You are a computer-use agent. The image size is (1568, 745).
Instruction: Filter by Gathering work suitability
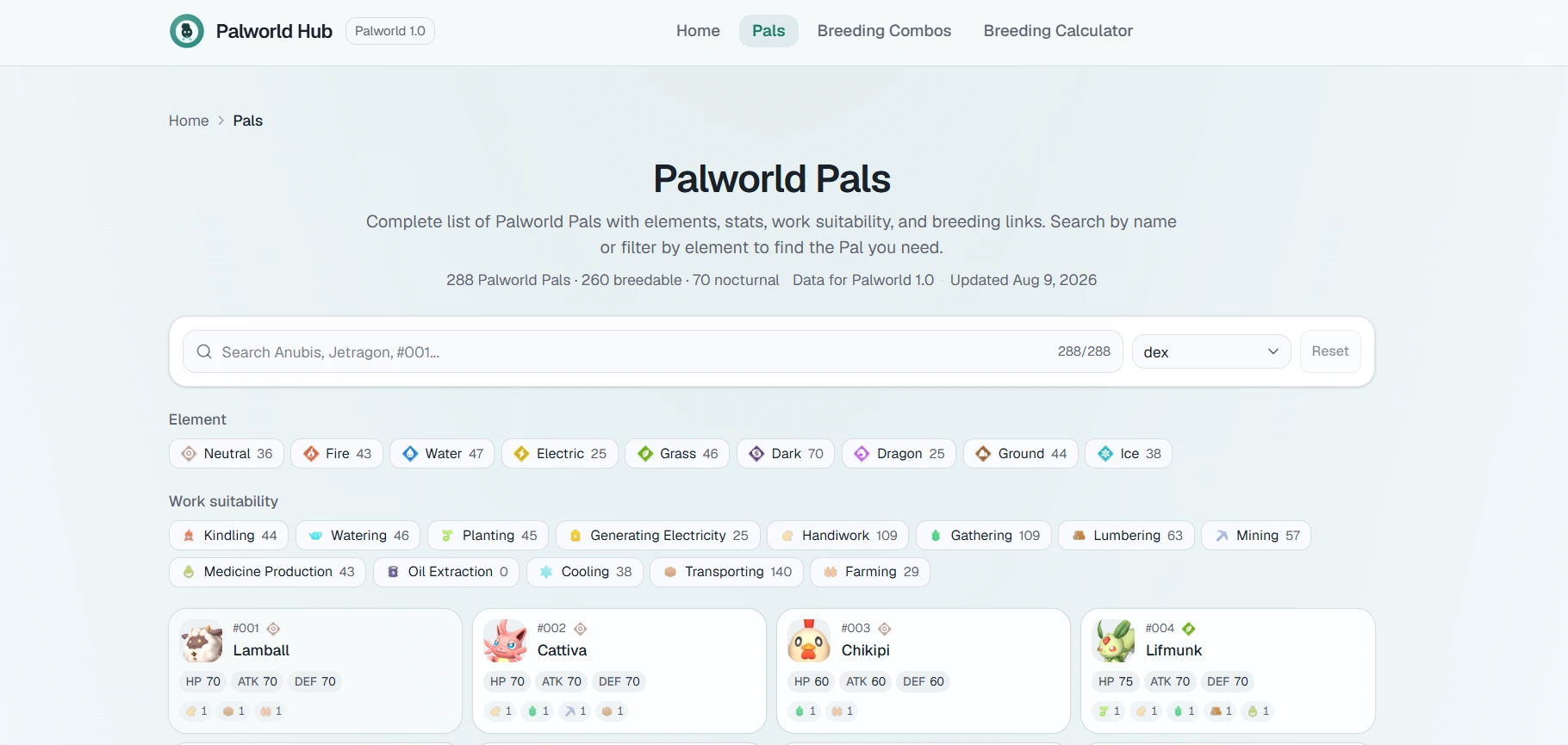[x=984, y=536]
